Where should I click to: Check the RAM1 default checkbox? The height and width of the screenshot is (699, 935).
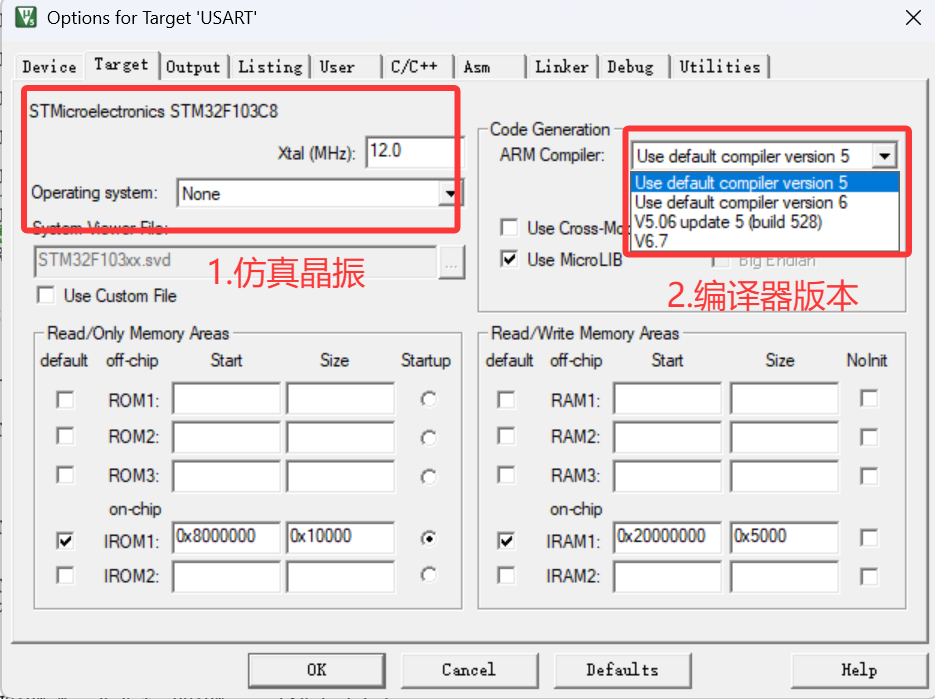coord(506,399)
